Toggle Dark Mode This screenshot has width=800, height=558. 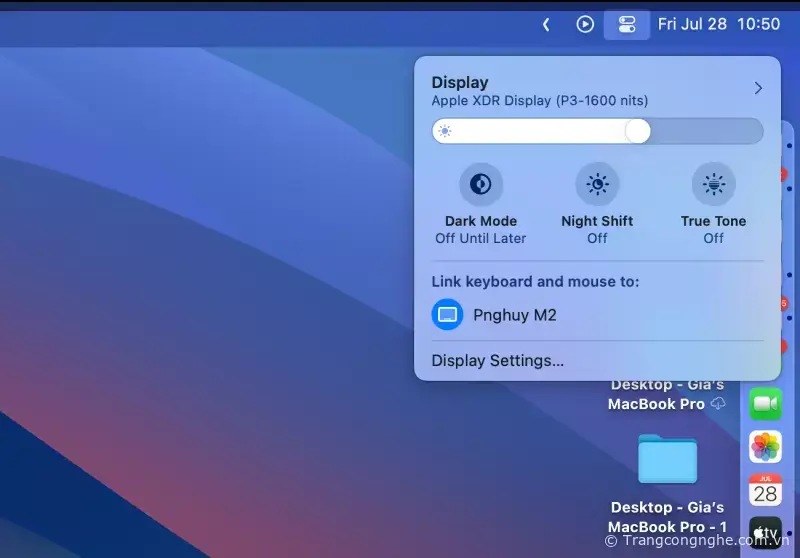pos(481,184)
